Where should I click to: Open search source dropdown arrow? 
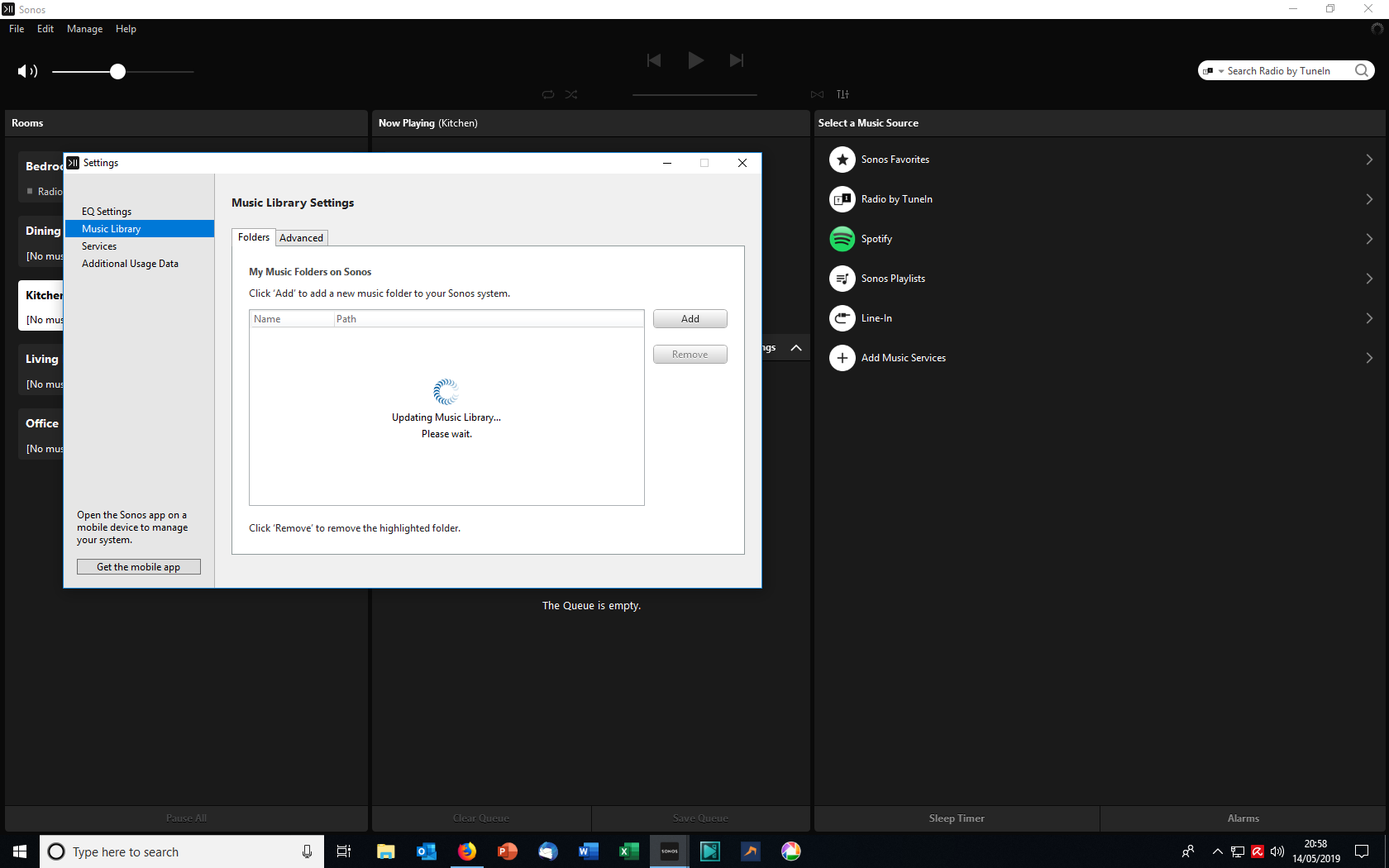point(1221,71)
